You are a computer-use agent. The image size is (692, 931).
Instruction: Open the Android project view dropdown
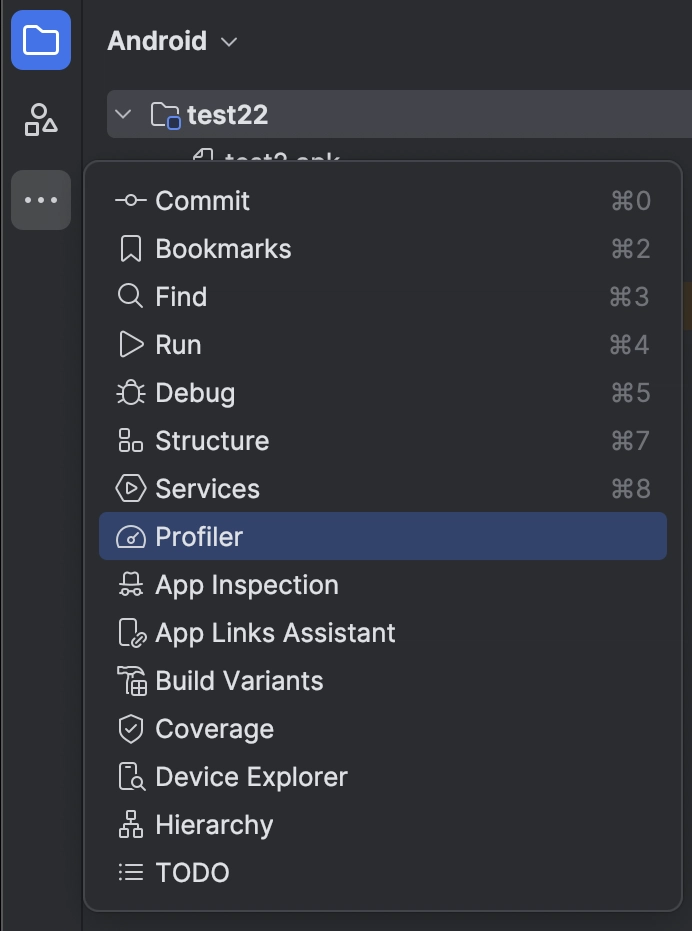172,41
